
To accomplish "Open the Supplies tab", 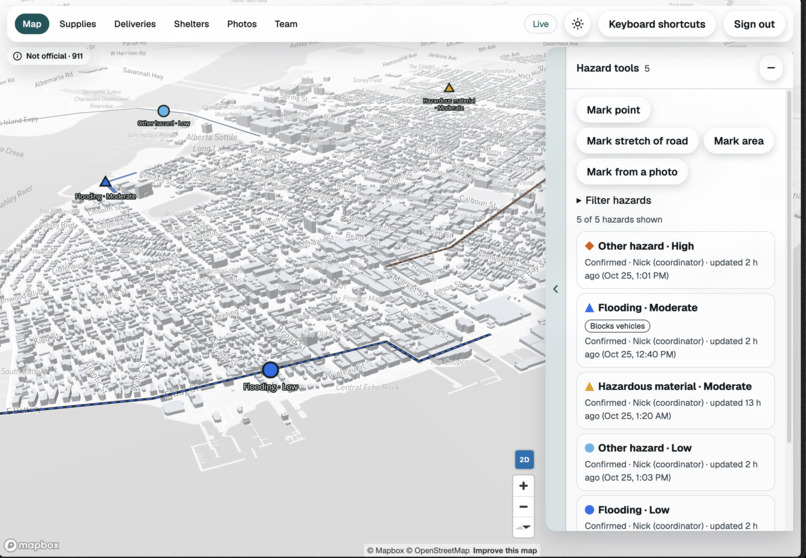I will tap(78, 24).
